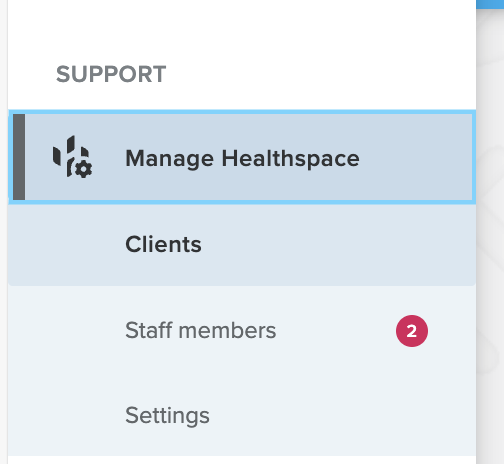The image size is (504, 464).
Task: Click the red notification badge showing 2
Action: [x=412, y=331]
